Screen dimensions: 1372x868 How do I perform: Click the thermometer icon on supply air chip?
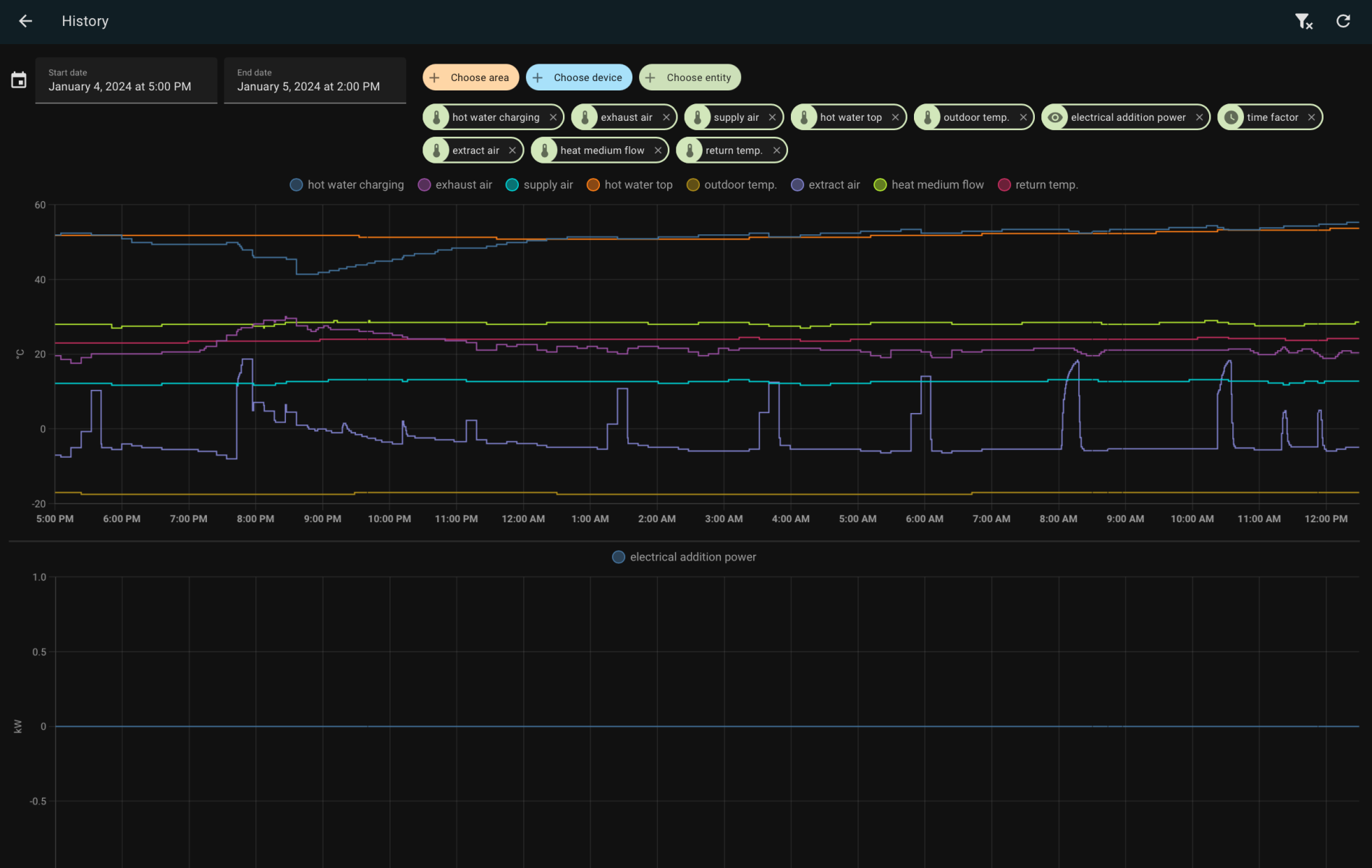tap(698, 117)
